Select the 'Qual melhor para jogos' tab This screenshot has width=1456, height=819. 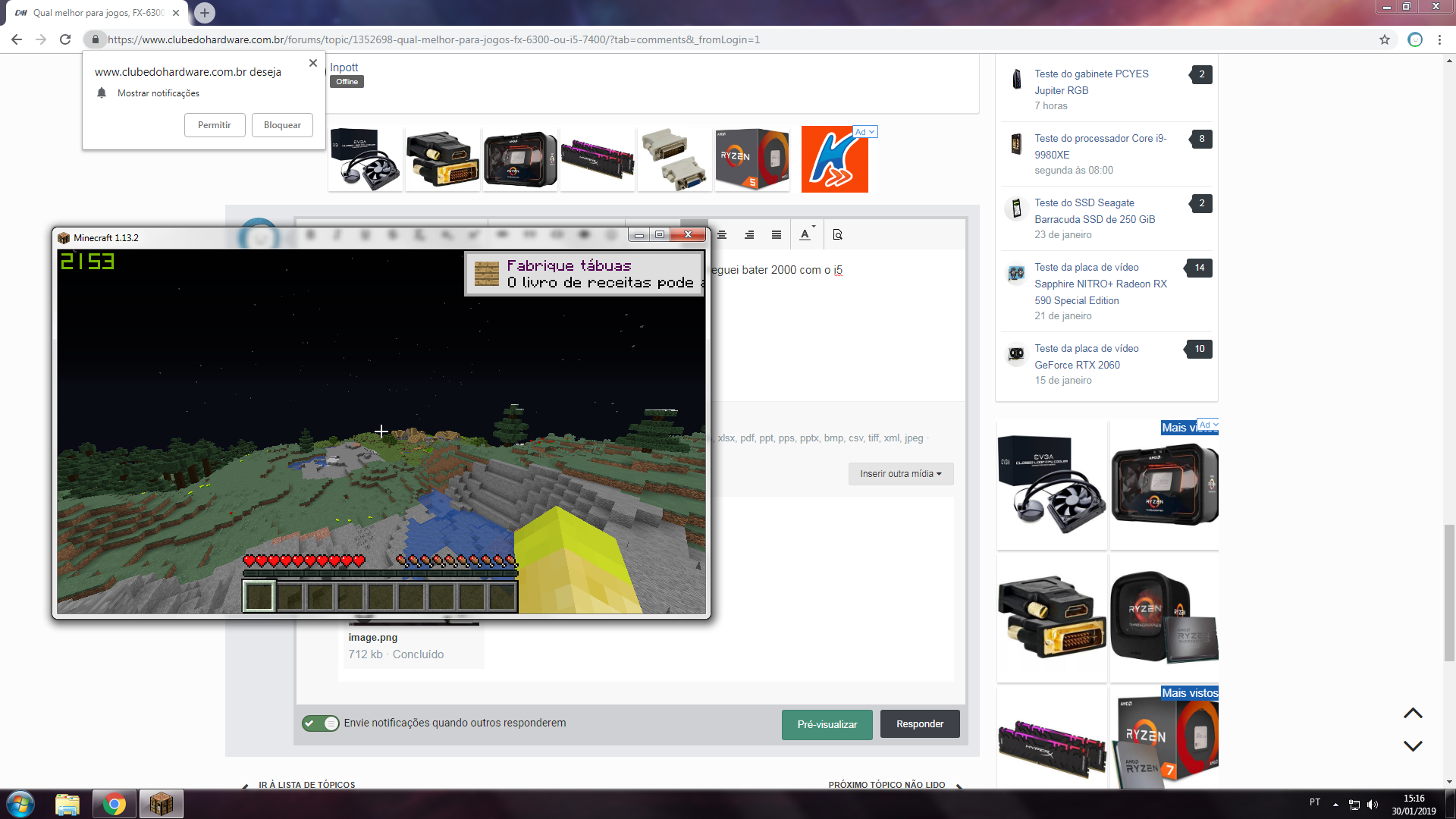pyautogui.click(x=97, y=13)
